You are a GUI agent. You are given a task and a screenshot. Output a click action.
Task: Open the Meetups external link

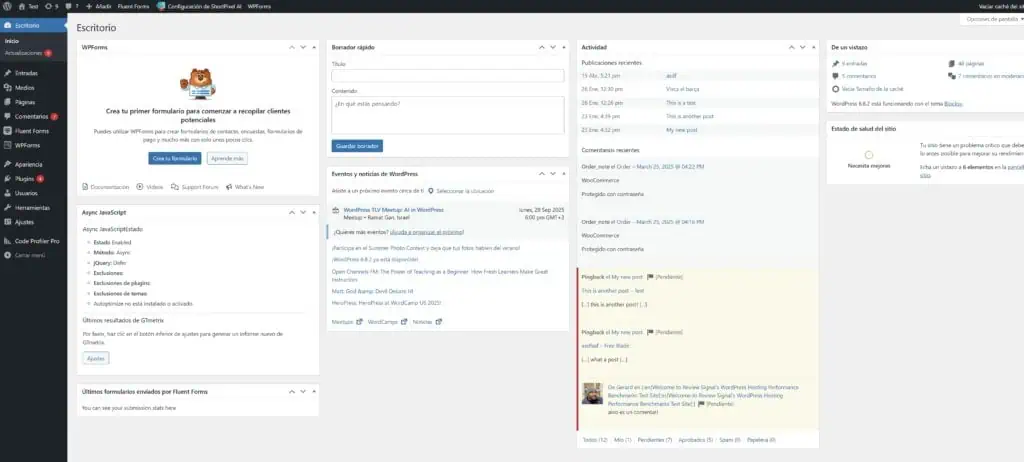pos(347,322)
